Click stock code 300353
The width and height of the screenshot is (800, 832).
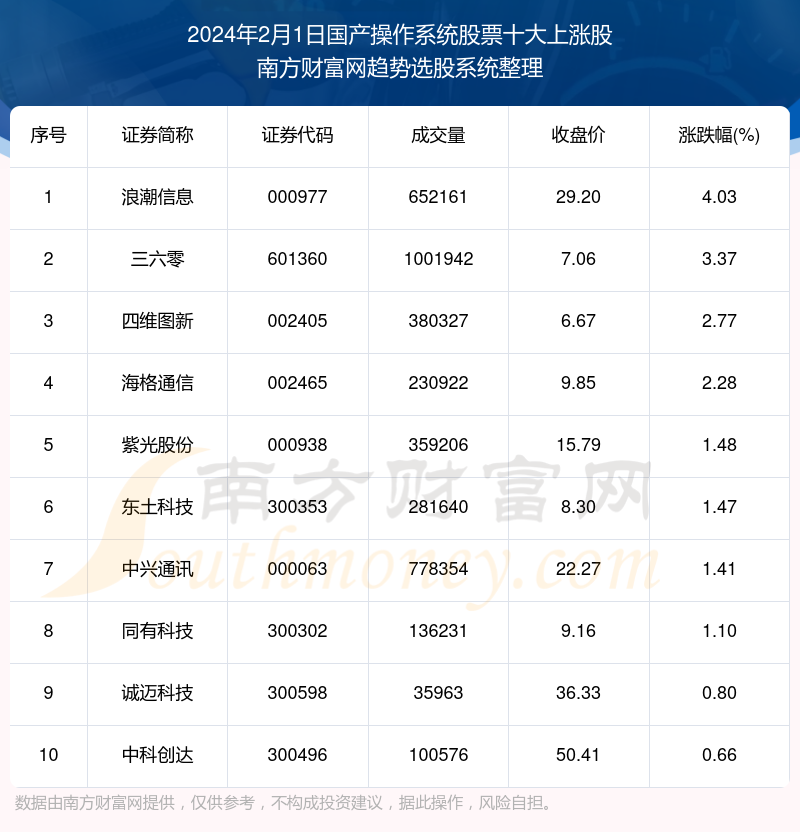coord(298,507)
